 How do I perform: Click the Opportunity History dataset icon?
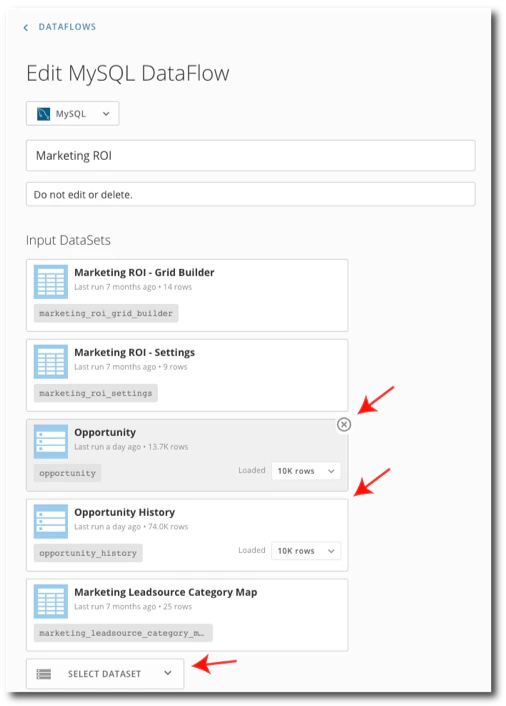[x=51, y=521]
